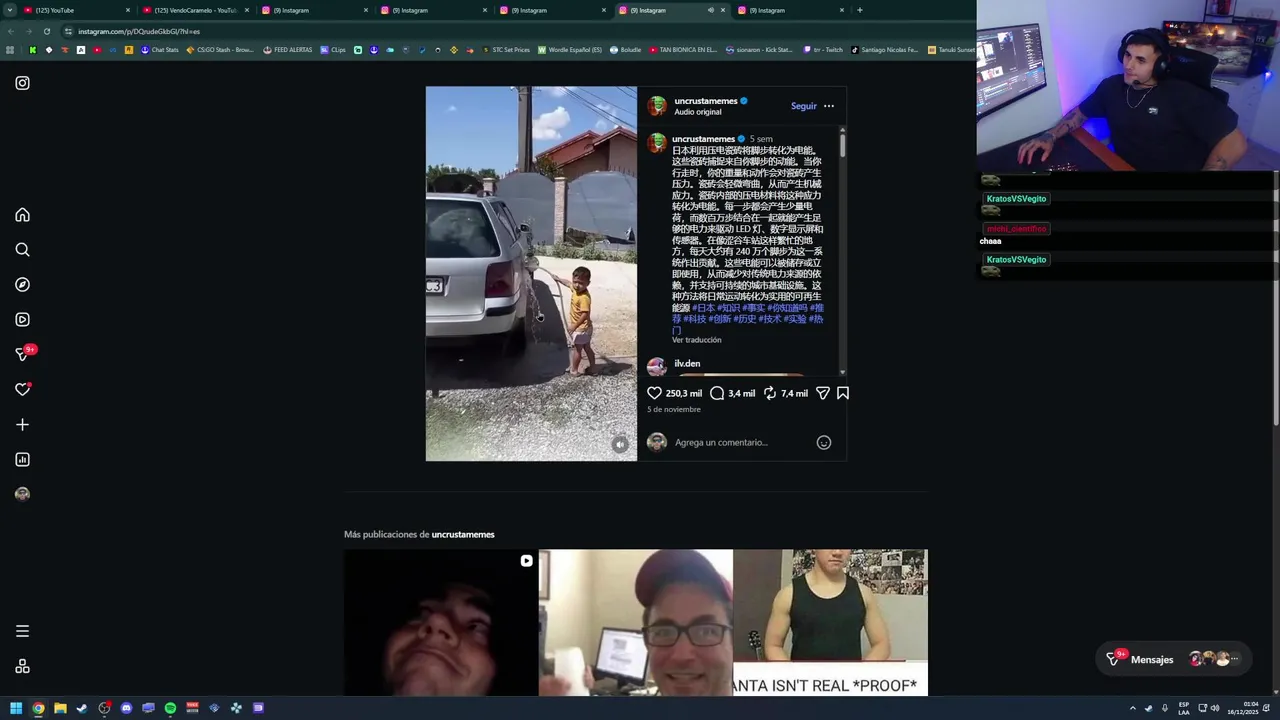Screen dimensions: 1280x720
Task: Open the uncrustamemes profile from the post header
Action: [x=706, y=101]
